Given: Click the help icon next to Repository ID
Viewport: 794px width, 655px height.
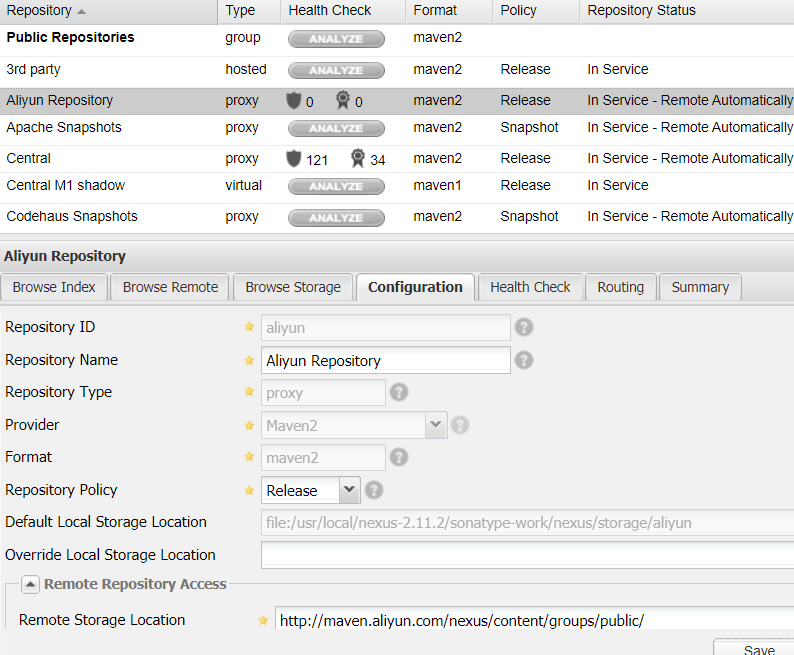Looking at the screenshot, I should point(524,327).
